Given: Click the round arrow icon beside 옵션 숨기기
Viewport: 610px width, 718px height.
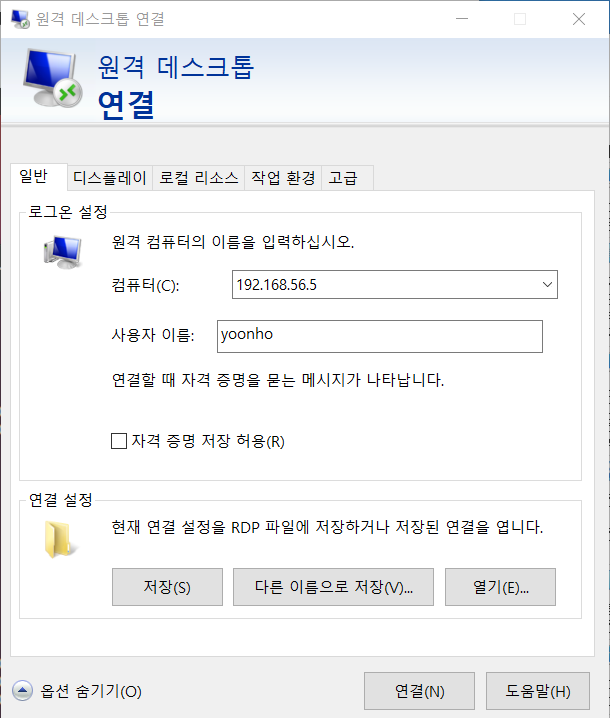Looking at the screenshot, I should (x=22, y=691).
